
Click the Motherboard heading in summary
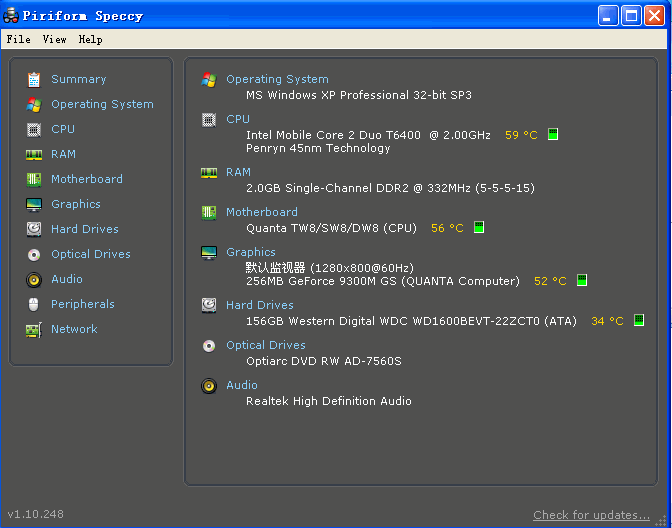coord(262,212)
